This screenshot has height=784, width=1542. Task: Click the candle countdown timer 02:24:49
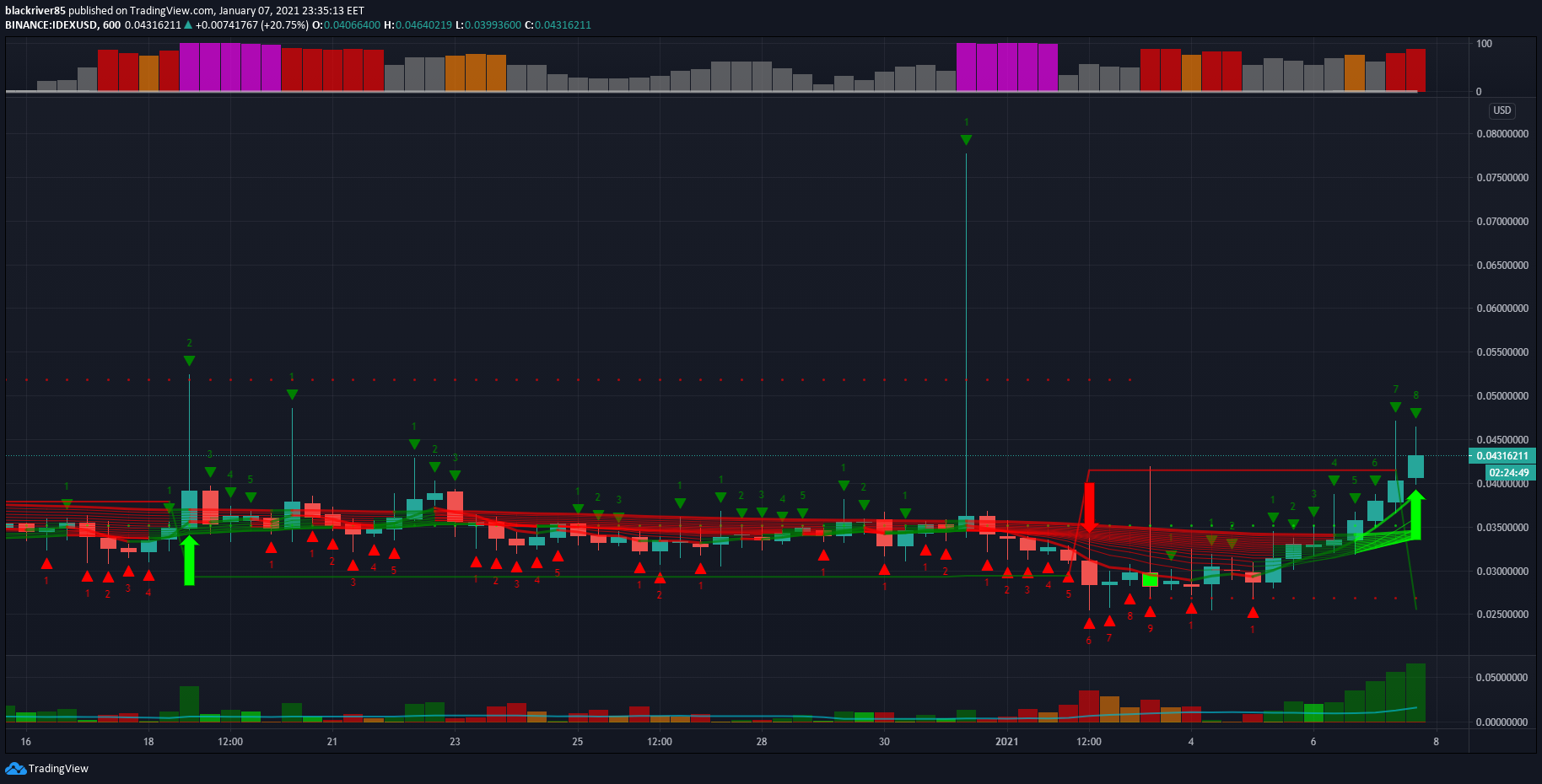pyautogui.click(x=1509, y=473)
